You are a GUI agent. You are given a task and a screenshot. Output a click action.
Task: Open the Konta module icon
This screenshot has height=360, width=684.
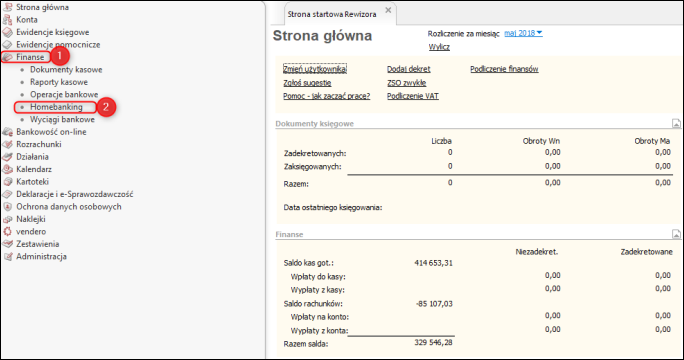pos(7,20)
